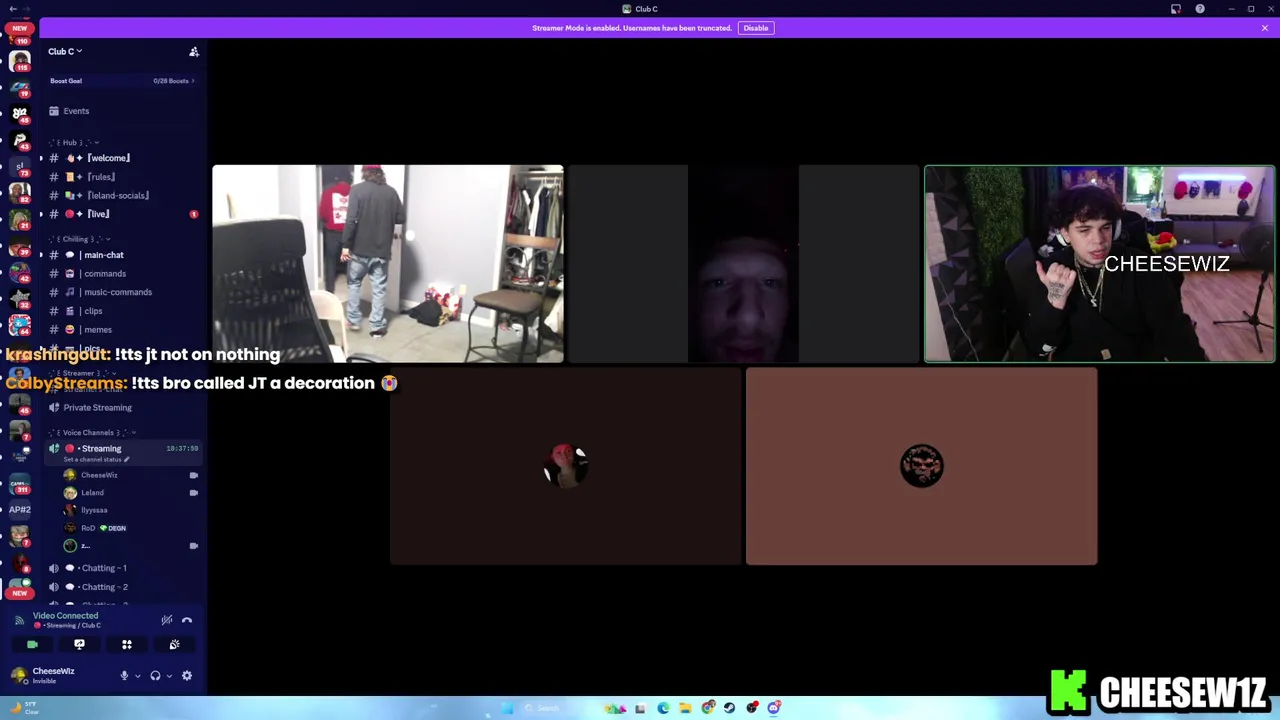The height and width of the screenshot is (720, 1280).
Task: Collapse the Streamer category
Action: [82, 373]
